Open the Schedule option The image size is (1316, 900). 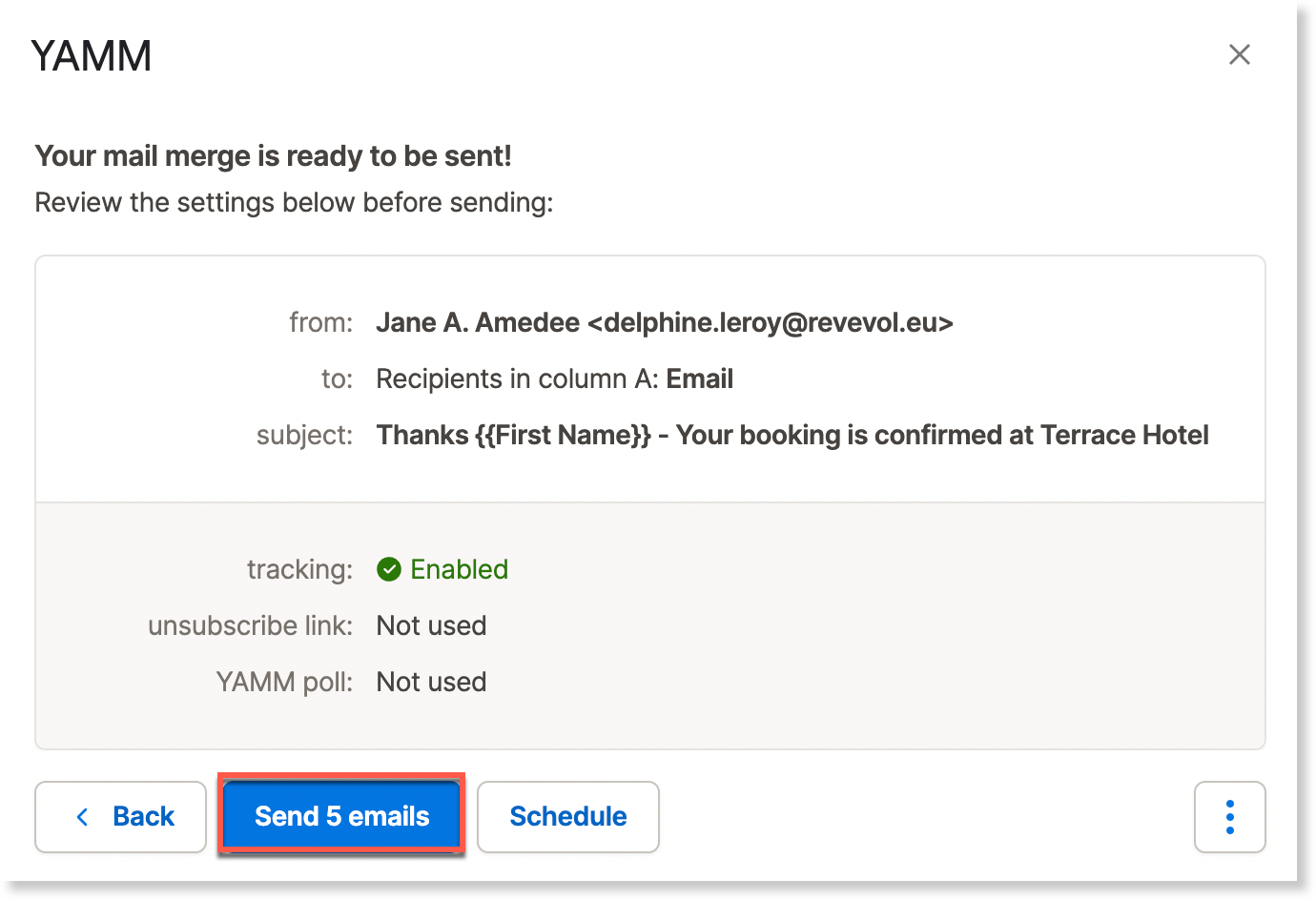(567, 817)
